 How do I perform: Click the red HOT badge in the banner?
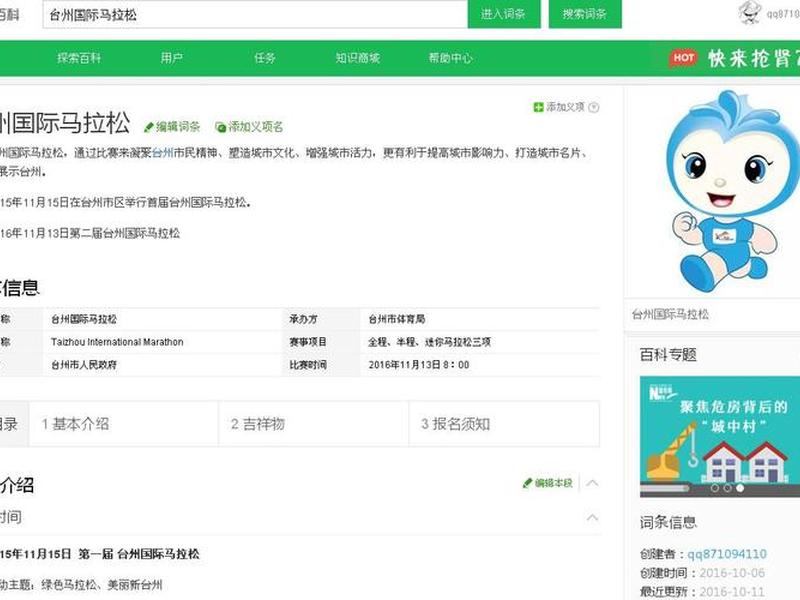(x=683, y=58)
